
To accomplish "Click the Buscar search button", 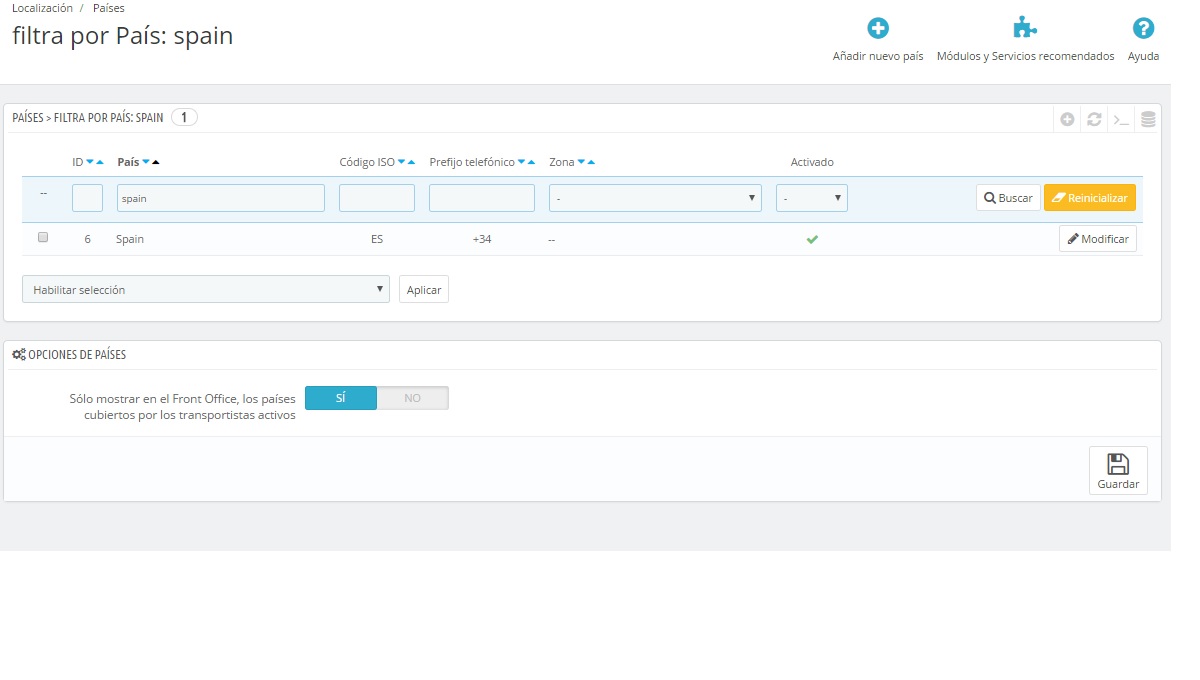I will pyautogui.click(x=1008, y=198).
